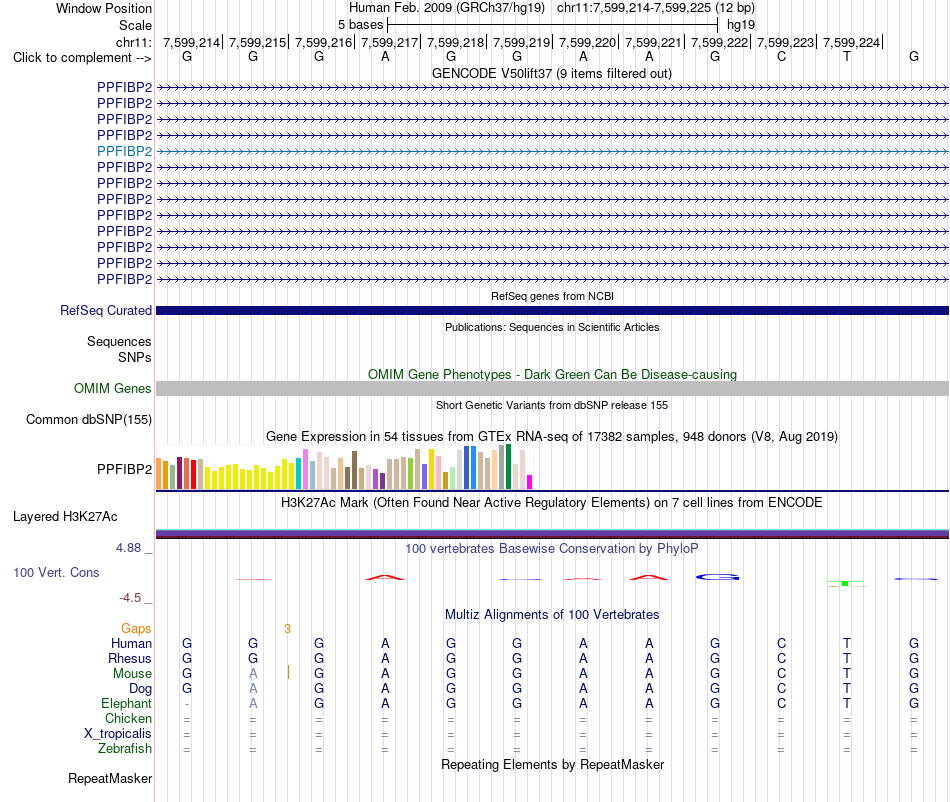Click the "chr11:7,599,214-7,599,225 (12 bp)" range text
Screen dimensions: 950x802
tap(656, 8)
